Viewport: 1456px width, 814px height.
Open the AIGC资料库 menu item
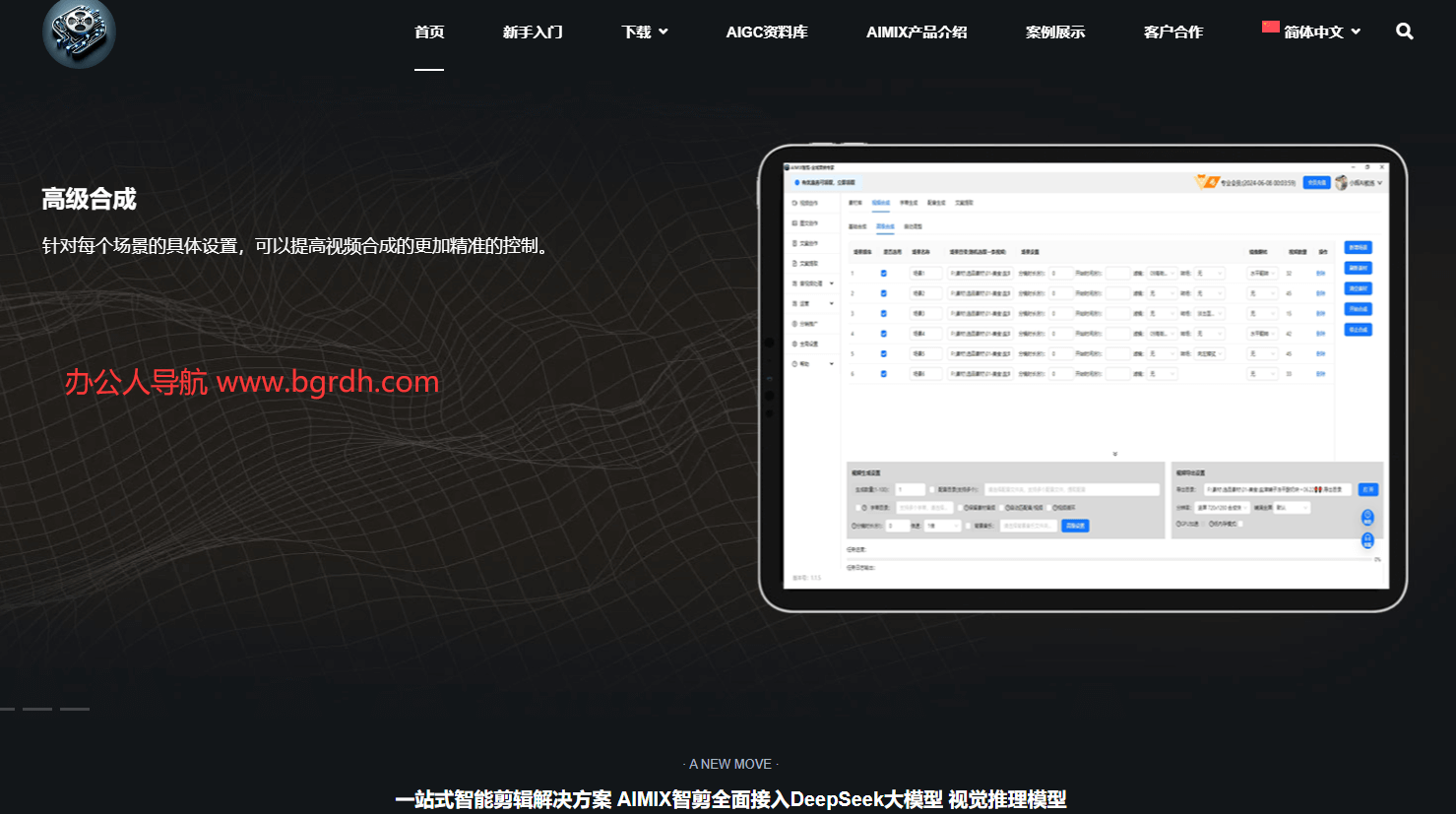click(767, 32)
